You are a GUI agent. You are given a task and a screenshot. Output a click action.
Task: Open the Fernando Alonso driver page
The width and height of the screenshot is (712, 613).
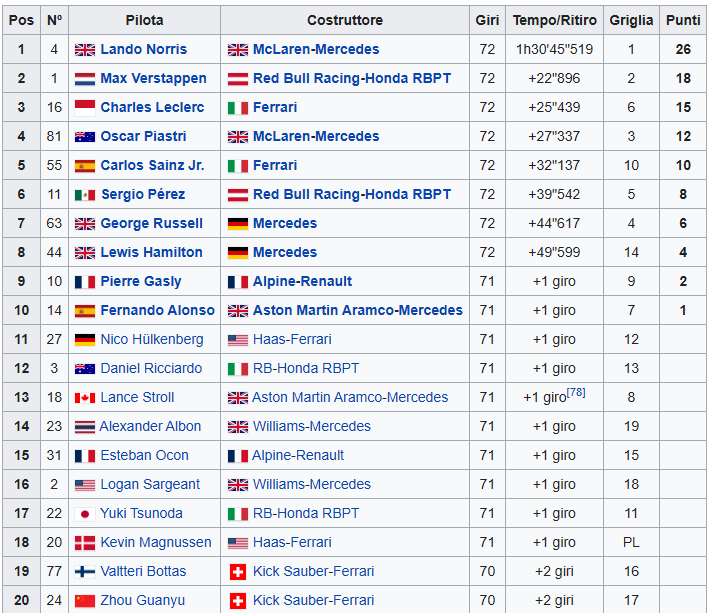click(x=158, y=310)
